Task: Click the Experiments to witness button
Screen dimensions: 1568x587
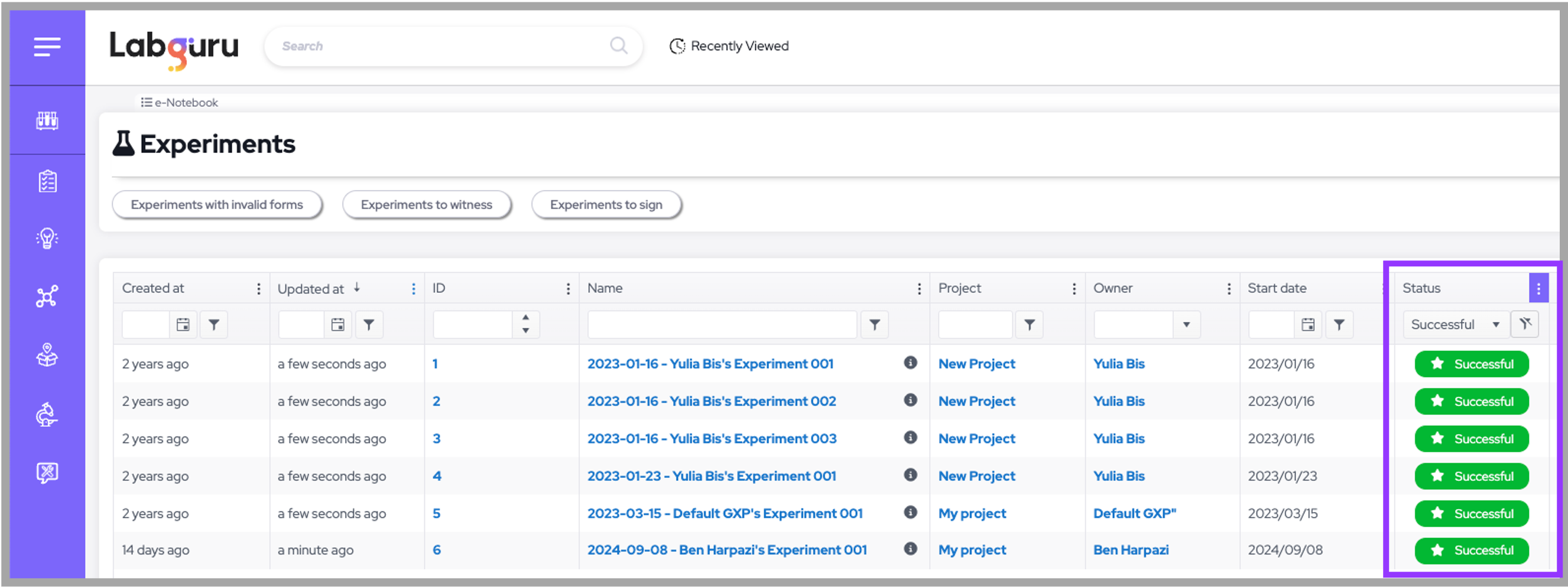Action: point(426,205)
